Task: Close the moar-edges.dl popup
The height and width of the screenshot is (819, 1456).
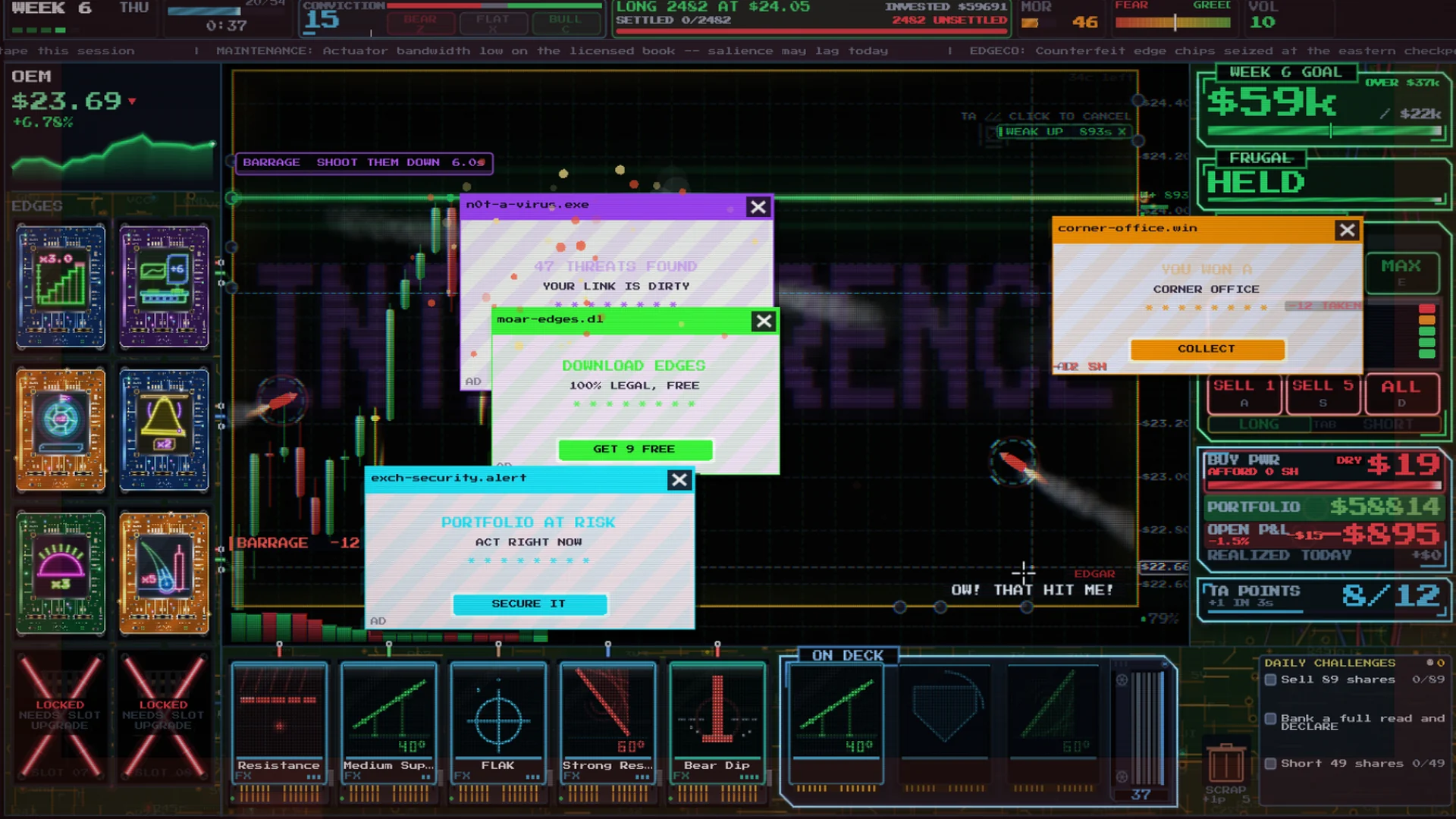Action: coord(764,322)
